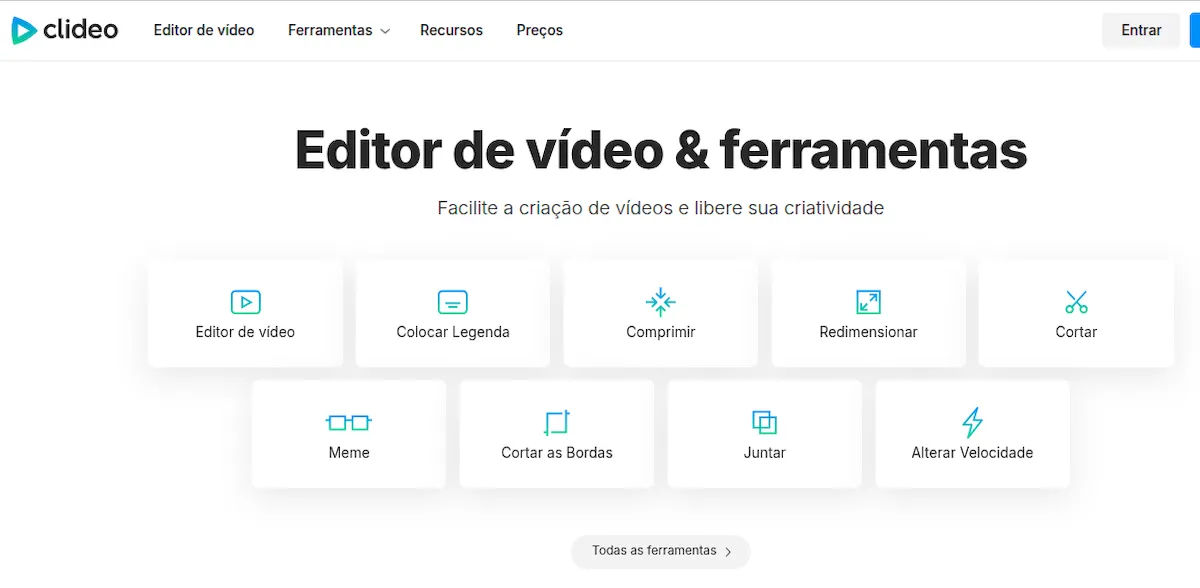
Task: Go to the Preços page
Action: [x=540, y=30]
